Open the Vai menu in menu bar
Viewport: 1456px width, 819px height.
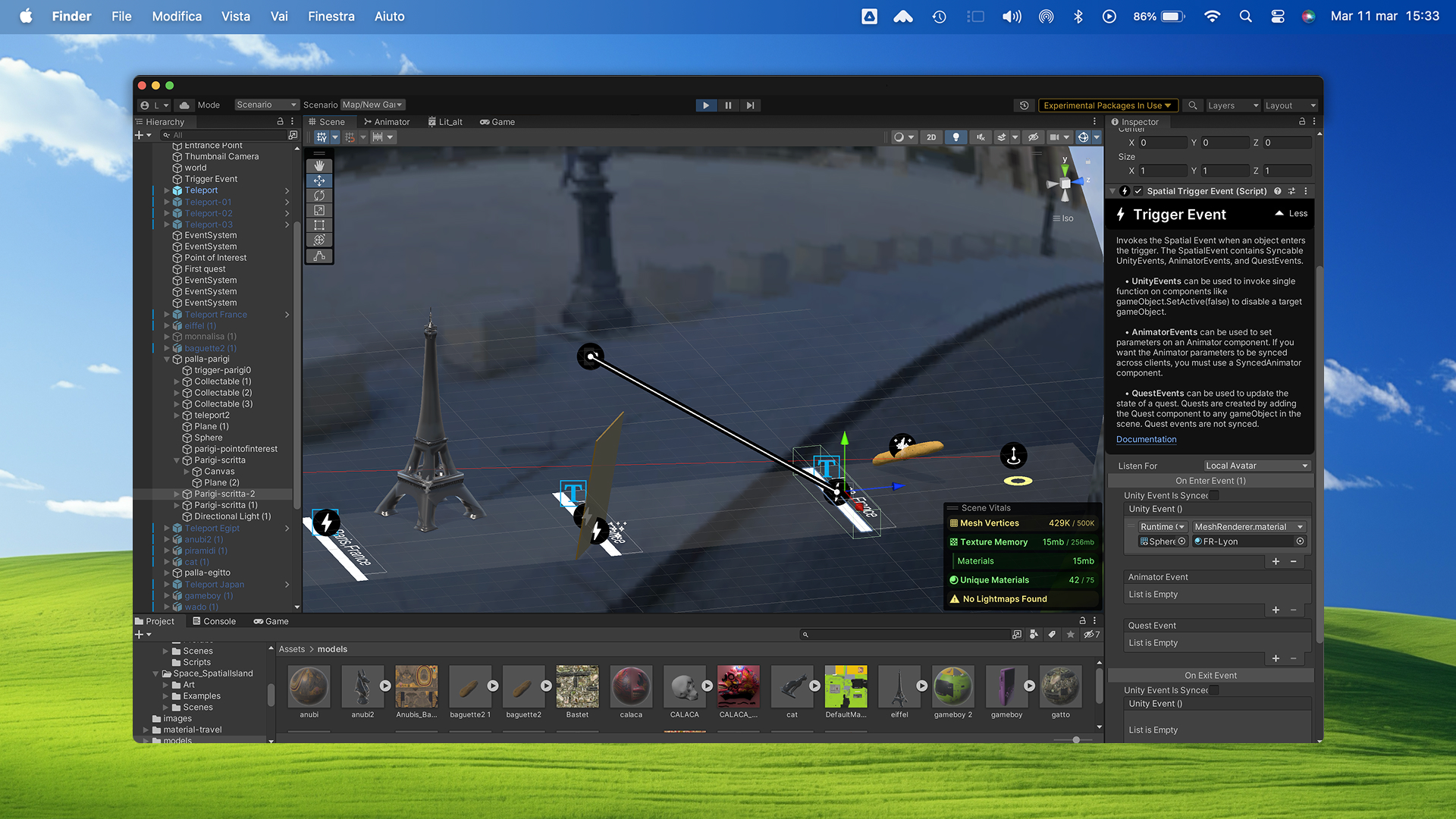[279, 17]
